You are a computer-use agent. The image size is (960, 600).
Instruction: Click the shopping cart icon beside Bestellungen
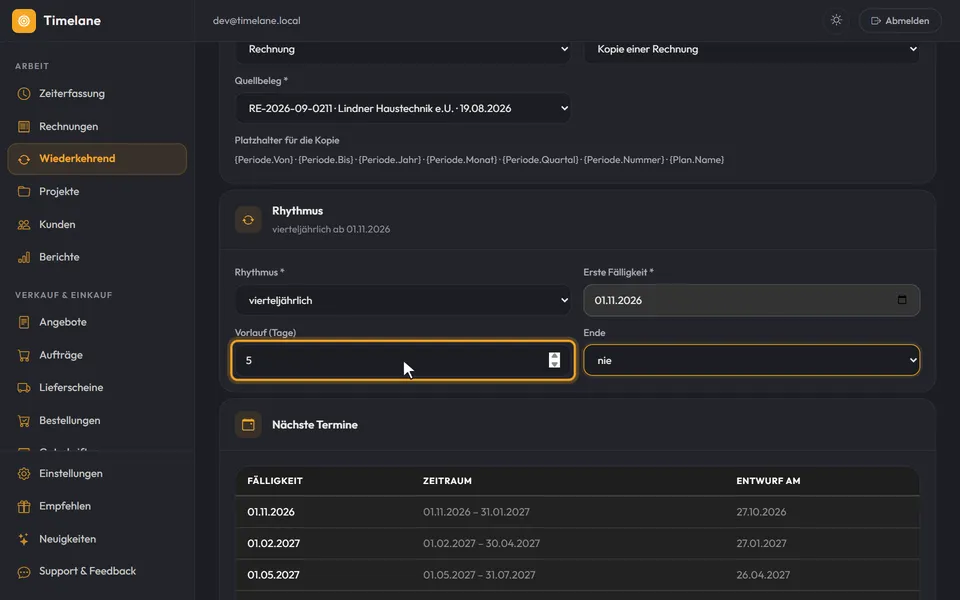24,421
